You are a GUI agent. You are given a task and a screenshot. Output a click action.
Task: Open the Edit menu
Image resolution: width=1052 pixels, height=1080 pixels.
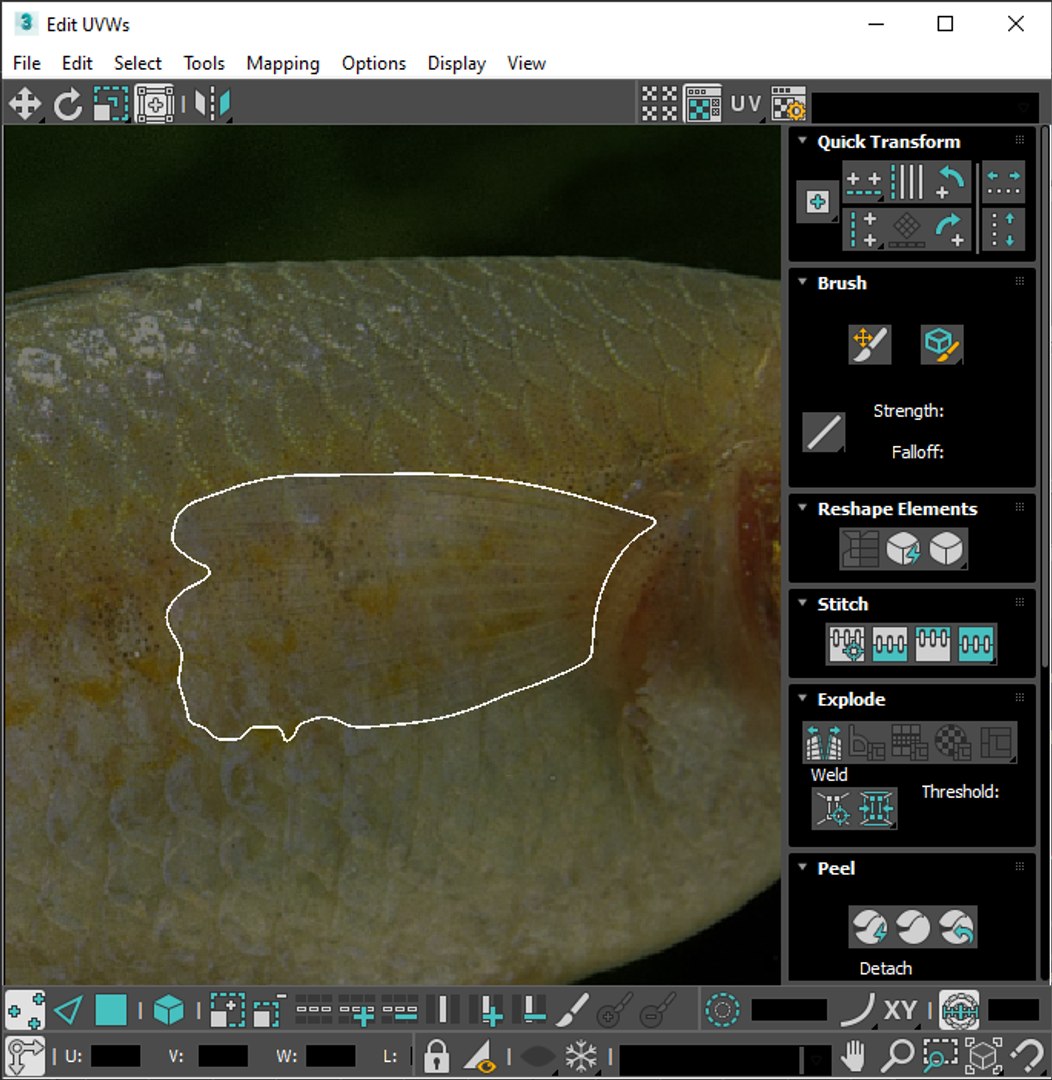pos(77,63)
